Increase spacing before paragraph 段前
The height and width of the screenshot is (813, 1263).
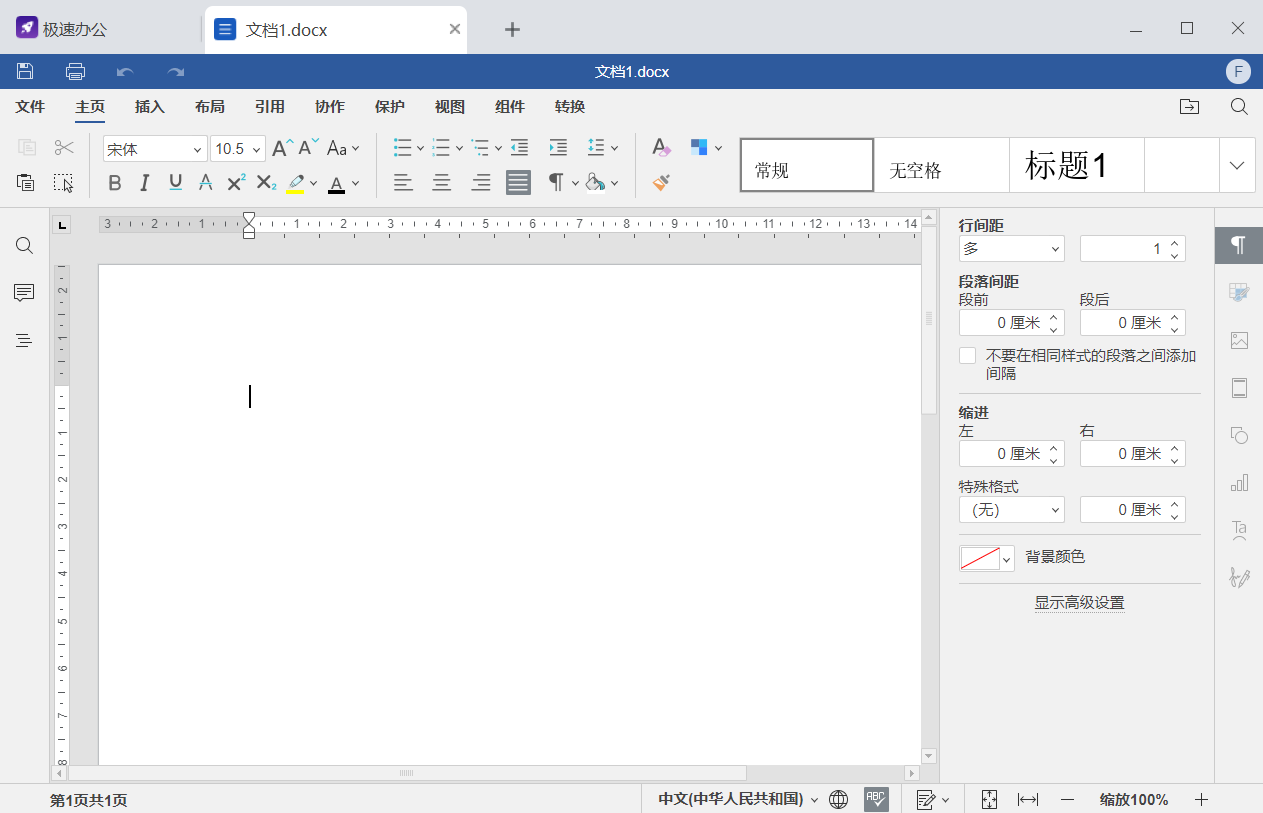[x=1053, y=317]
